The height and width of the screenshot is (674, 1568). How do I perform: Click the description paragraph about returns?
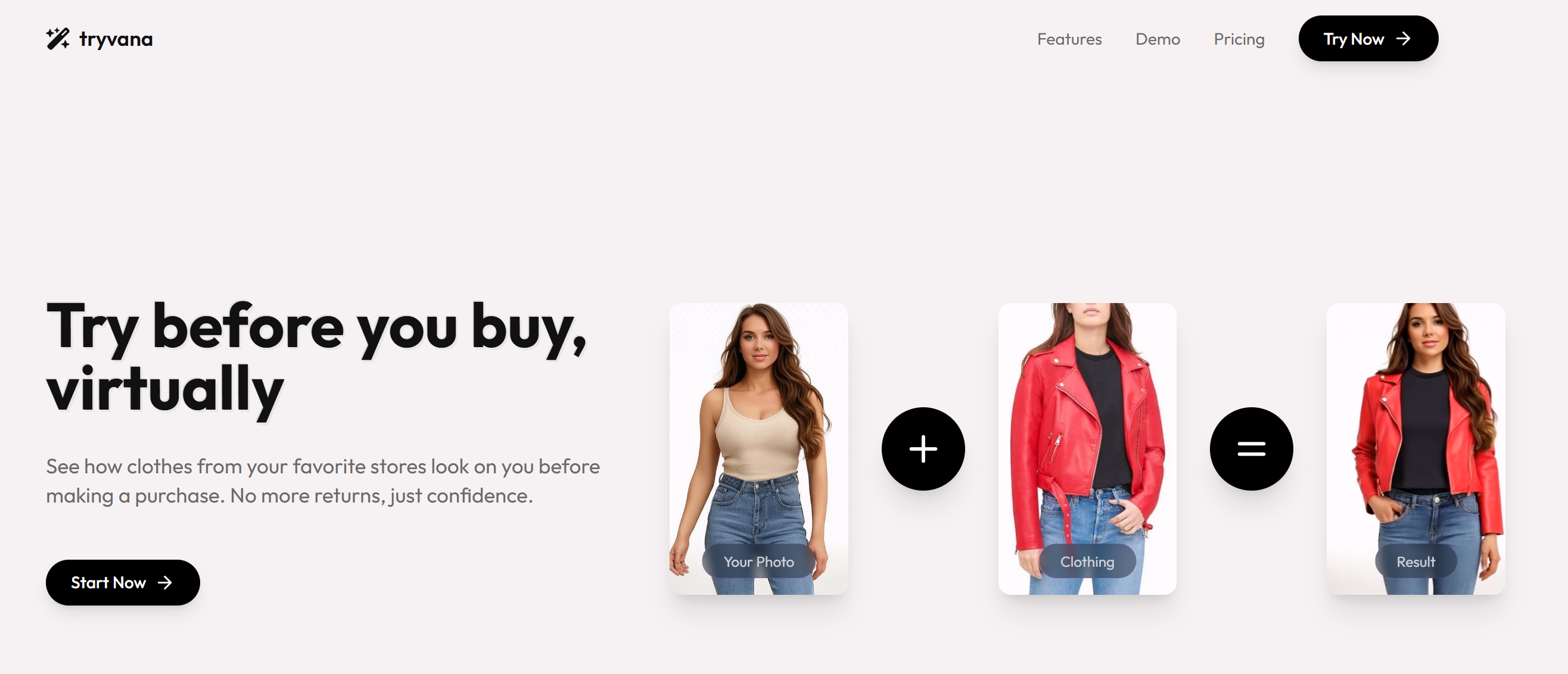(323, 481)
